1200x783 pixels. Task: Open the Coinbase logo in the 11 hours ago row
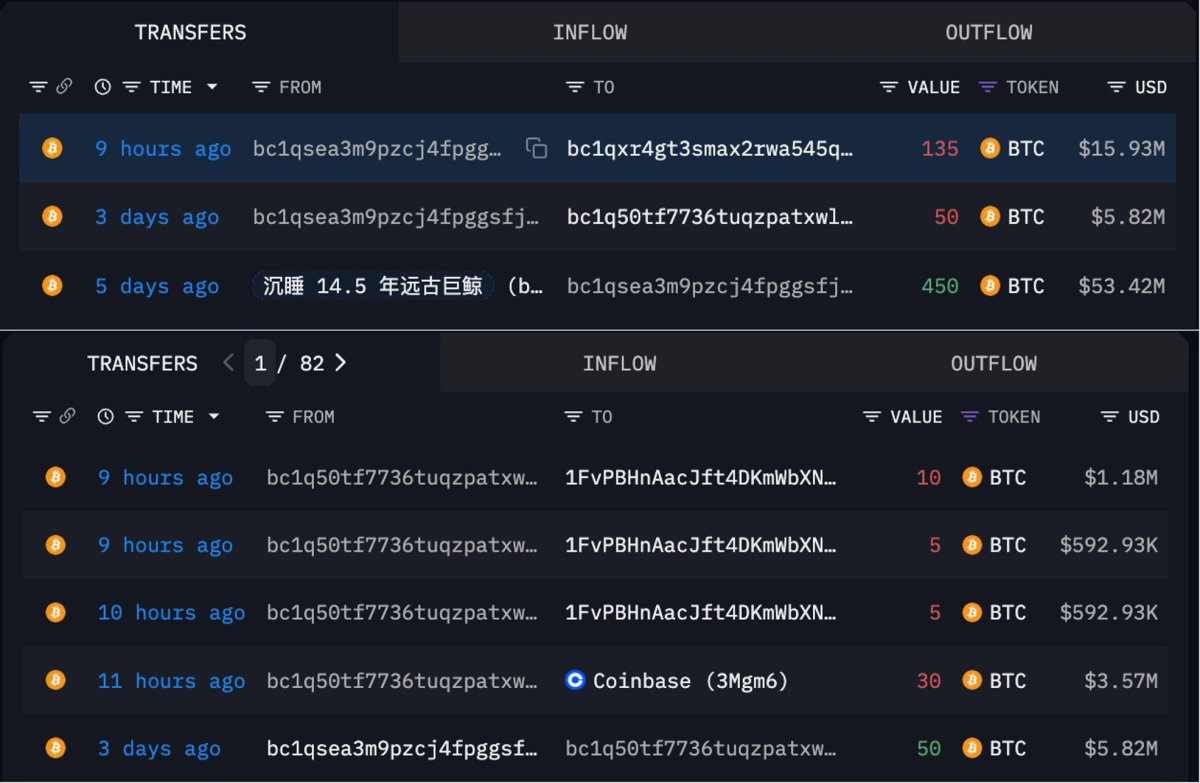575,681
